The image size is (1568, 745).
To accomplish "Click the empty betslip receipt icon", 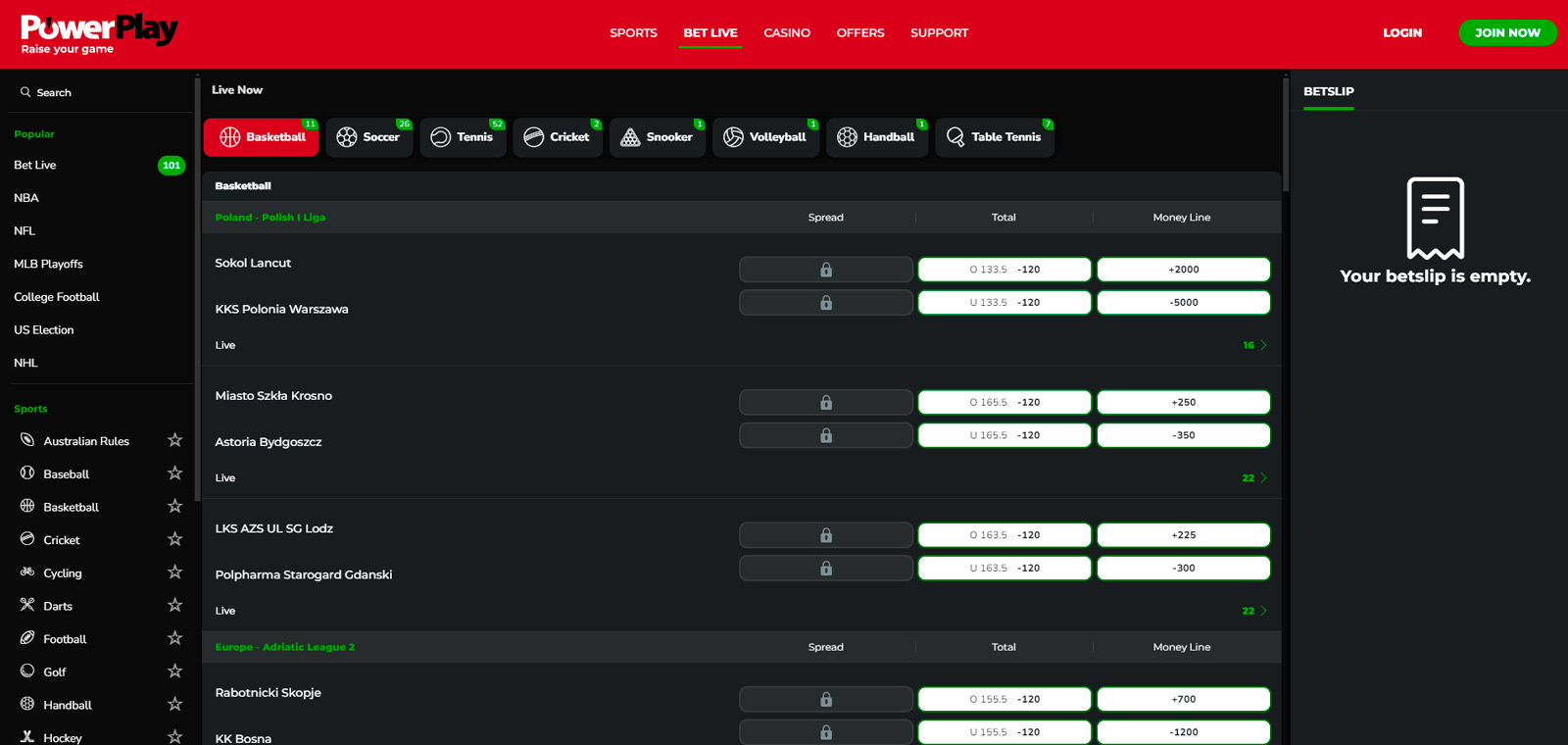I will 1435,218.
